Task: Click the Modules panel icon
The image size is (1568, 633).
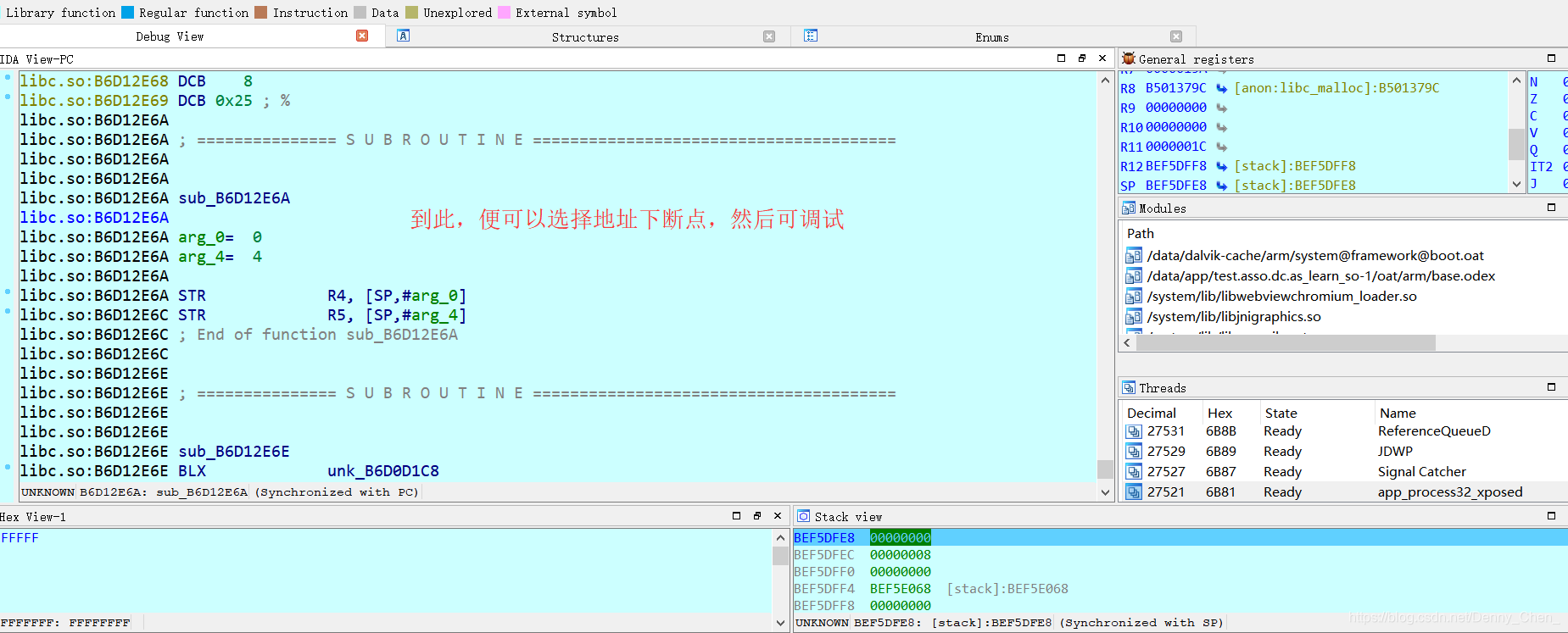Action: [x=1129, y=208]
